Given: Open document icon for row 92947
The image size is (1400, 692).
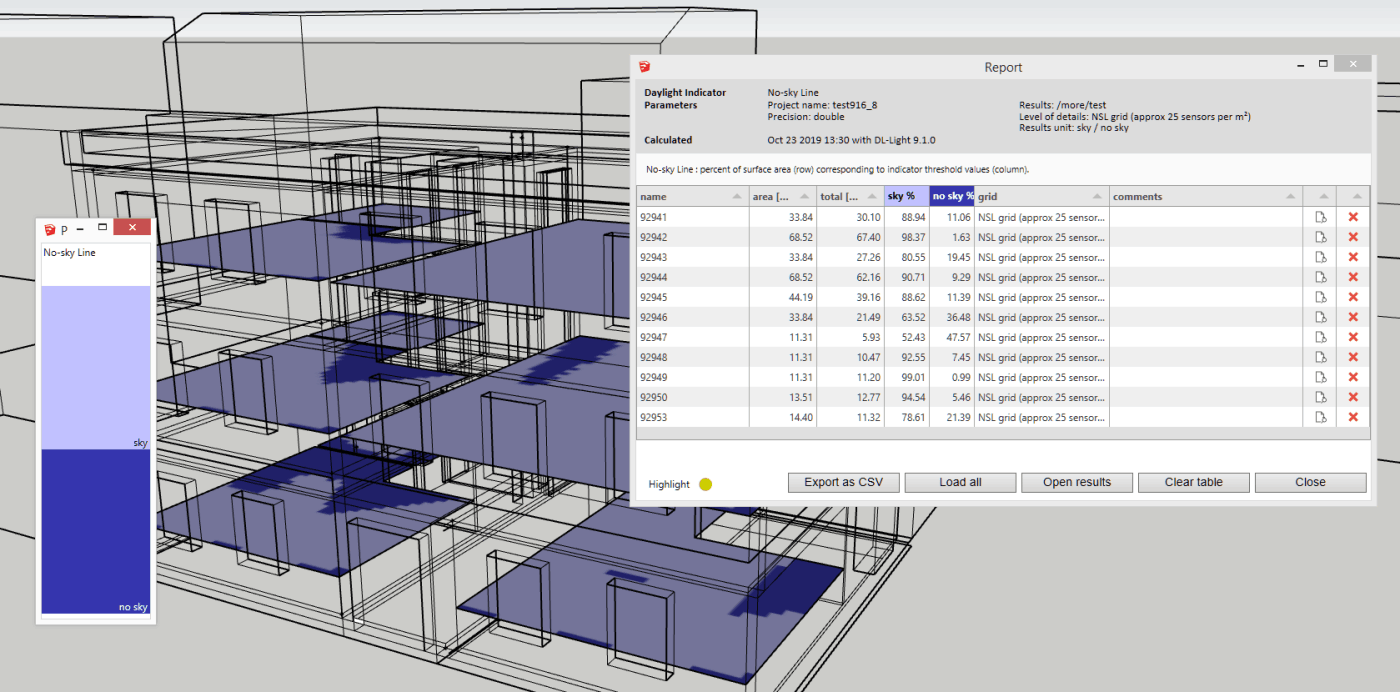Looking at the screenshot, I should [1320, 337].
